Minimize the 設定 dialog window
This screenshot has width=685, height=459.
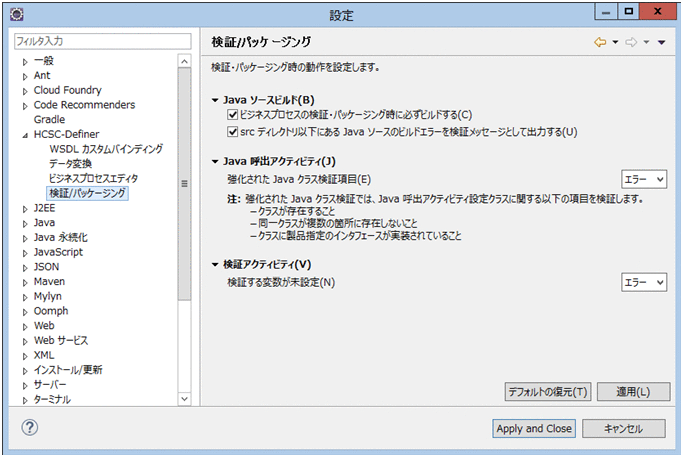tap(606, 12)
